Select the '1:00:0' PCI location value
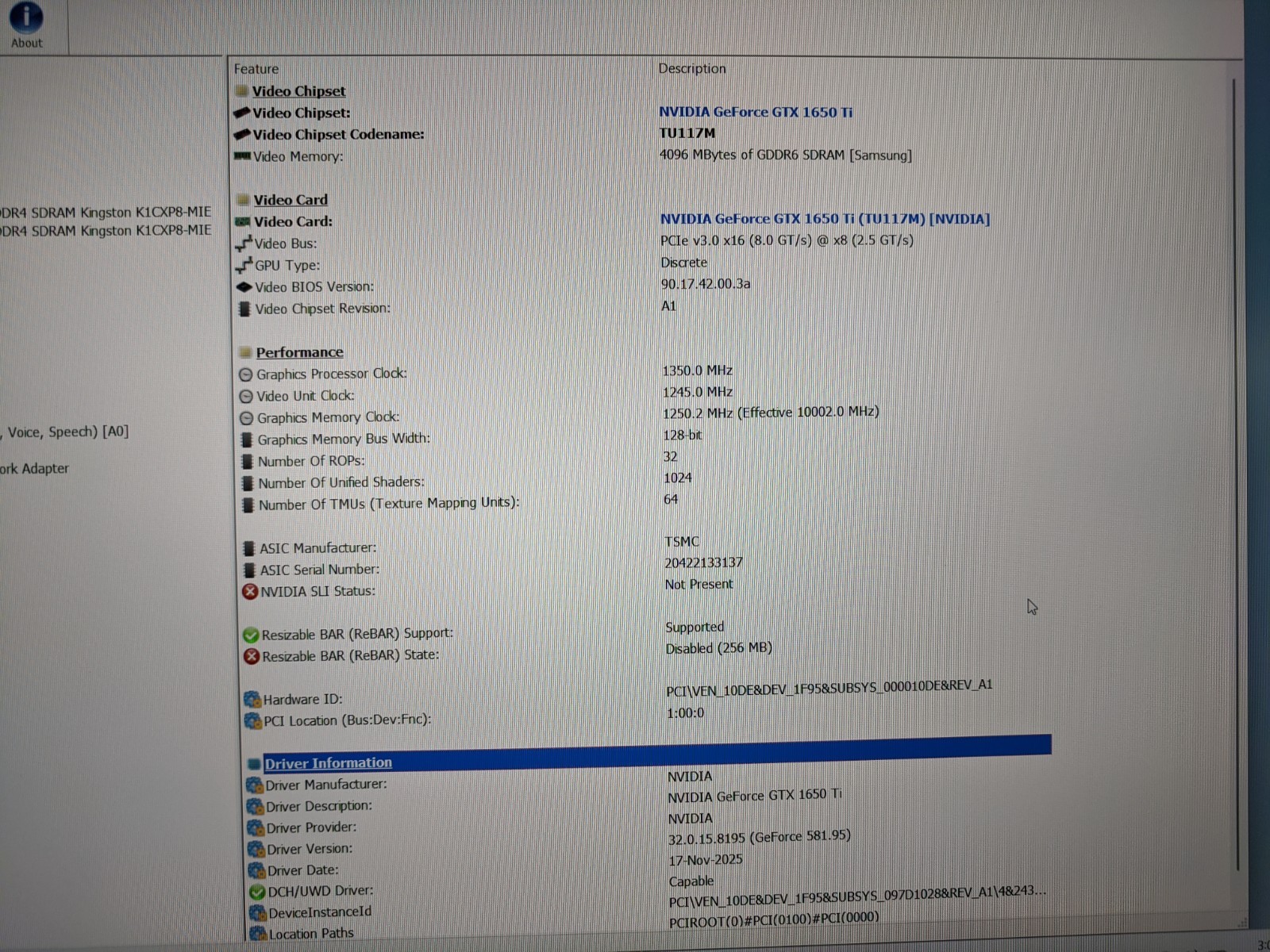1270x952 pixels. pos(685,713)
